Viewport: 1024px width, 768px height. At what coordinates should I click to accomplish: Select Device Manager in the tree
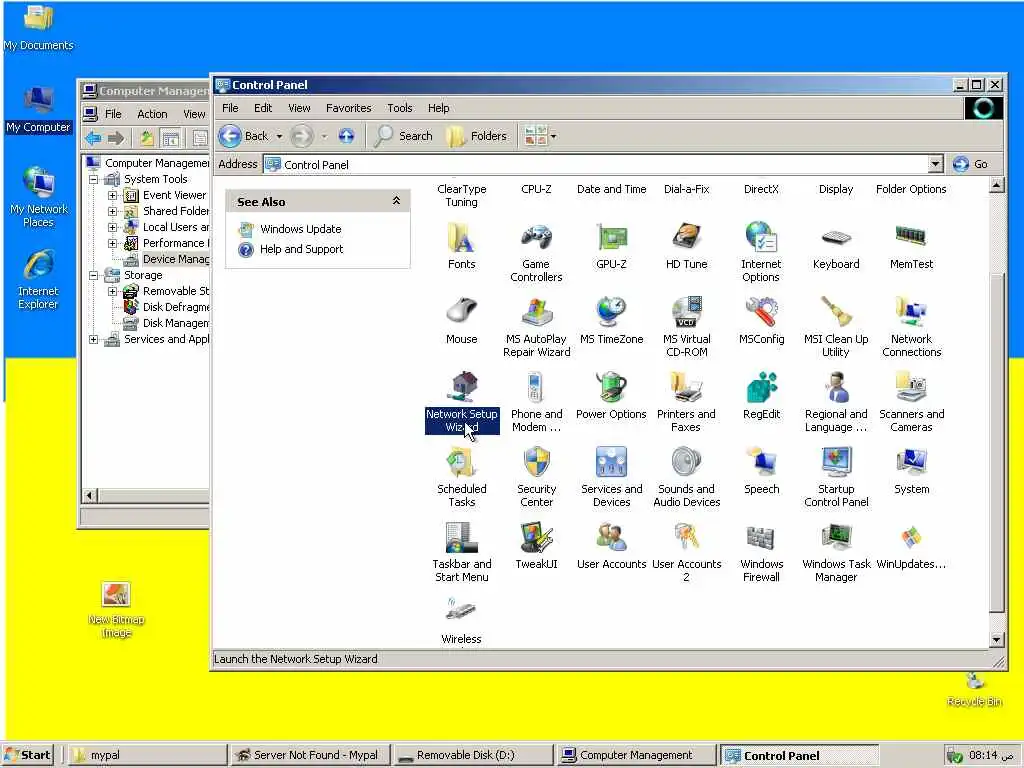coord(176,259)
